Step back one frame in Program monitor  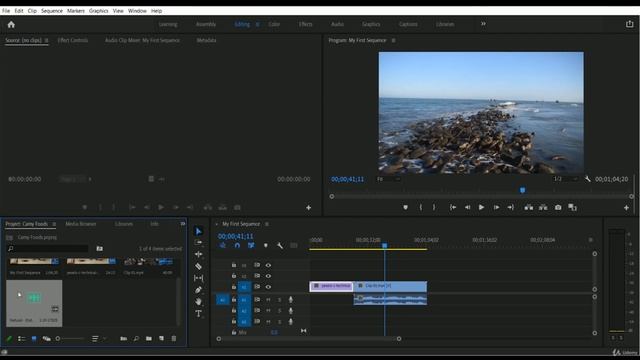[x=467, y=207]
